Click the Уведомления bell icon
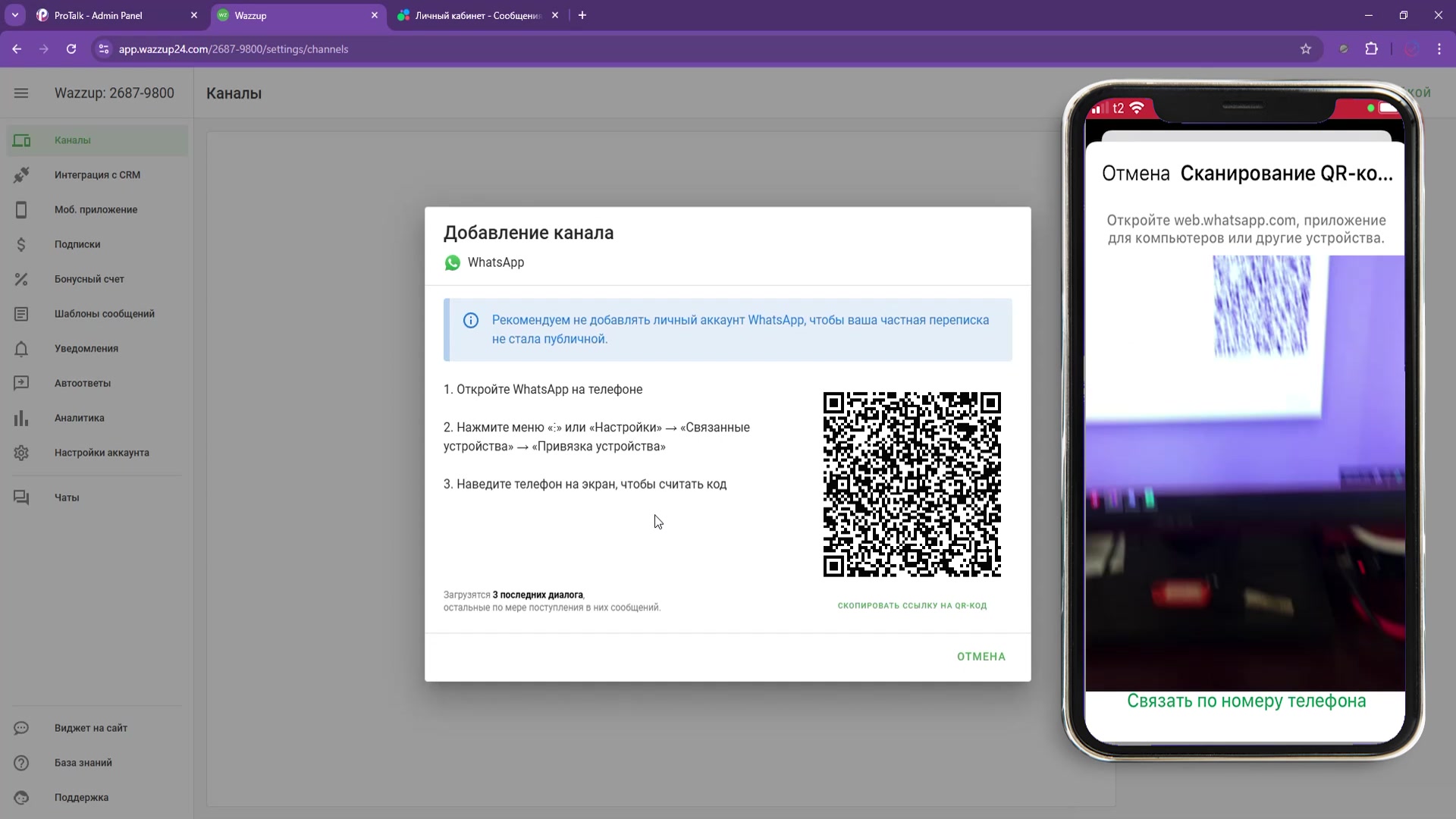This screenshot has width=1456, height=819. [21, 349]
